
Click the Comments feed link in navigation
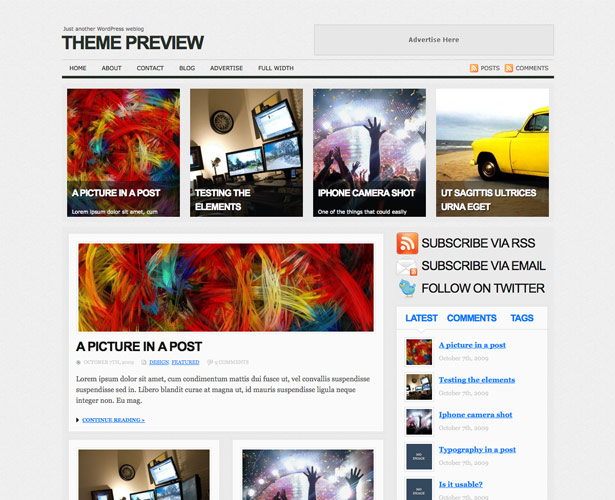532,68
